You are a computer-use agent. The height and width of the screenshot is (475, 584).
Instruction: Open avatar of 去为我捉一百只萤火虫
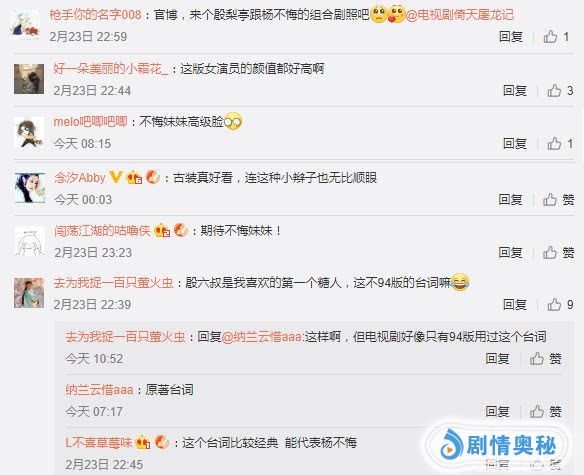click(x=29, y=293)
